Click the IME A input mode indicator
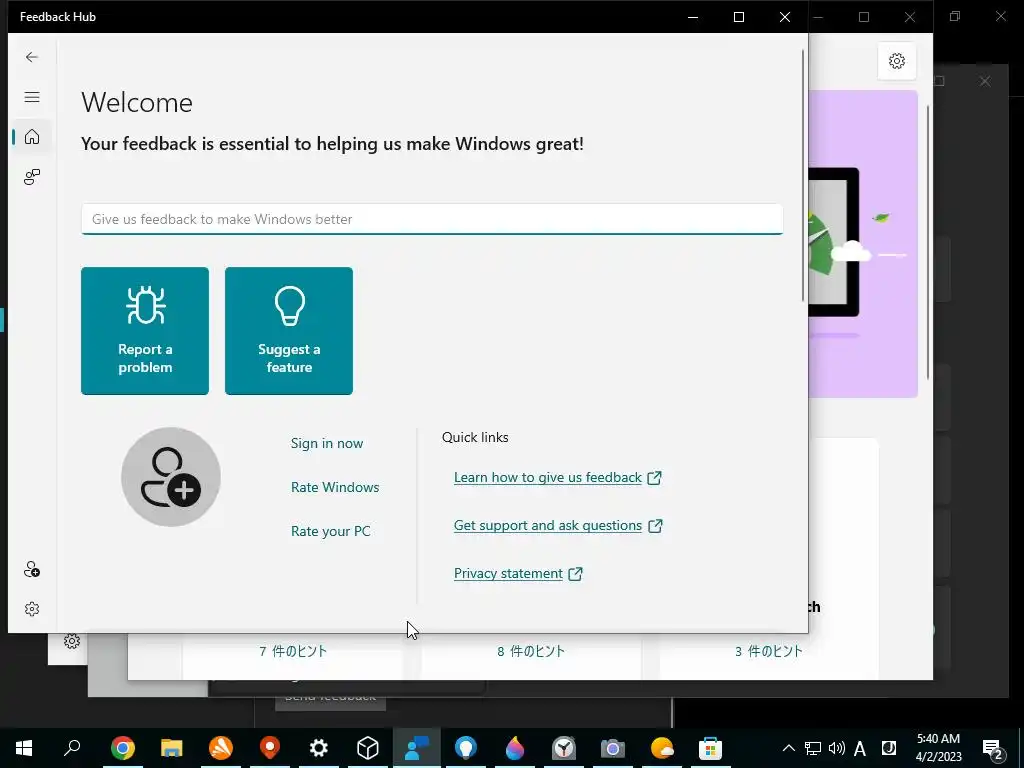Image resolution: width=1024 pixels, height=768 pixels. coord(860,748)
